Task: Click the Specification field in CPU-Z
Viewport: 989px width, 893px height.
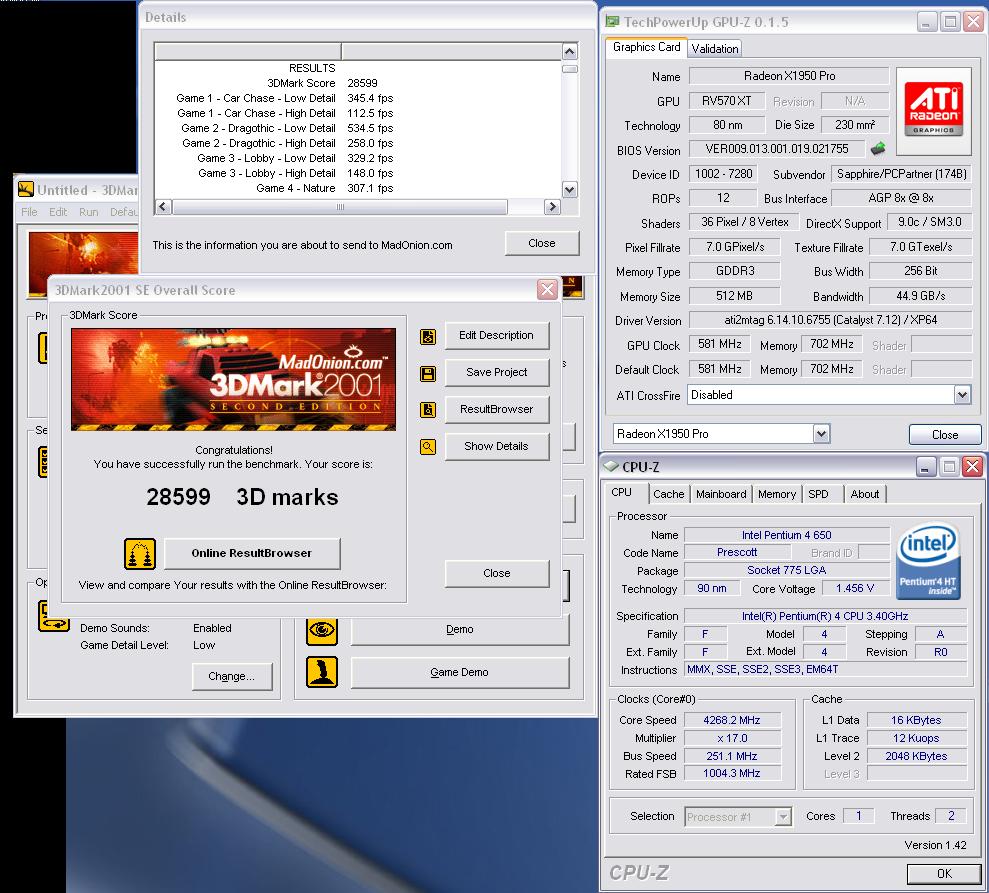Action: (825, 616)
